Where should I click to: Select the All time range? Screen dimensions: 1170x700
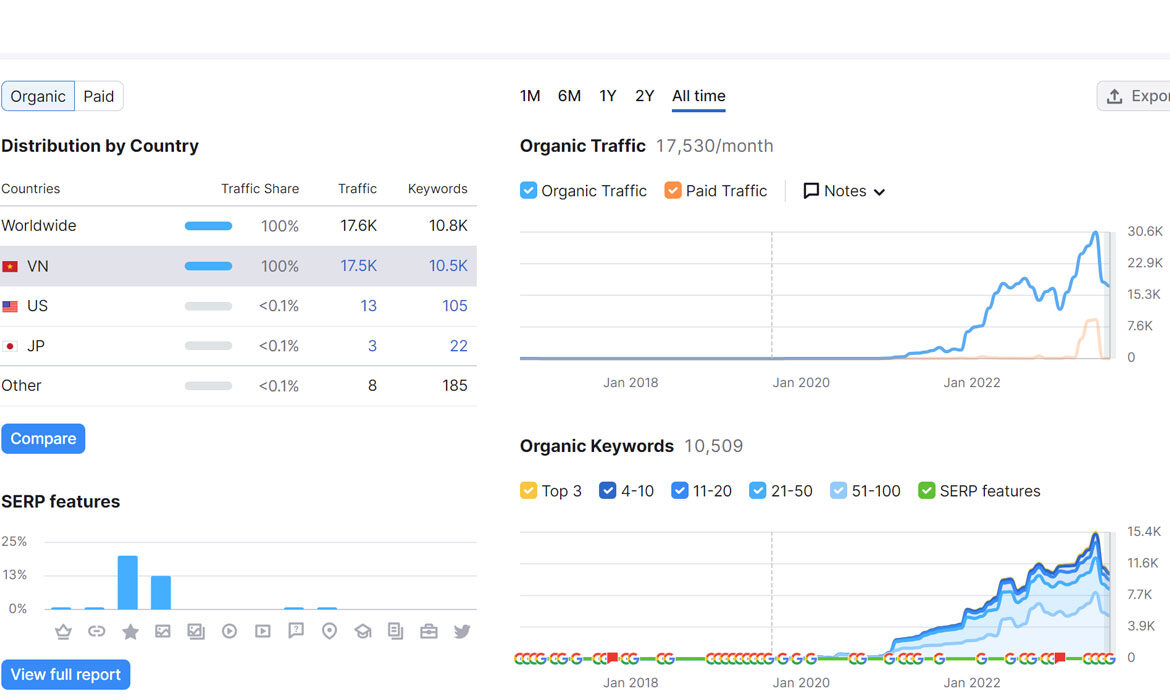click(x=698, y=96)
